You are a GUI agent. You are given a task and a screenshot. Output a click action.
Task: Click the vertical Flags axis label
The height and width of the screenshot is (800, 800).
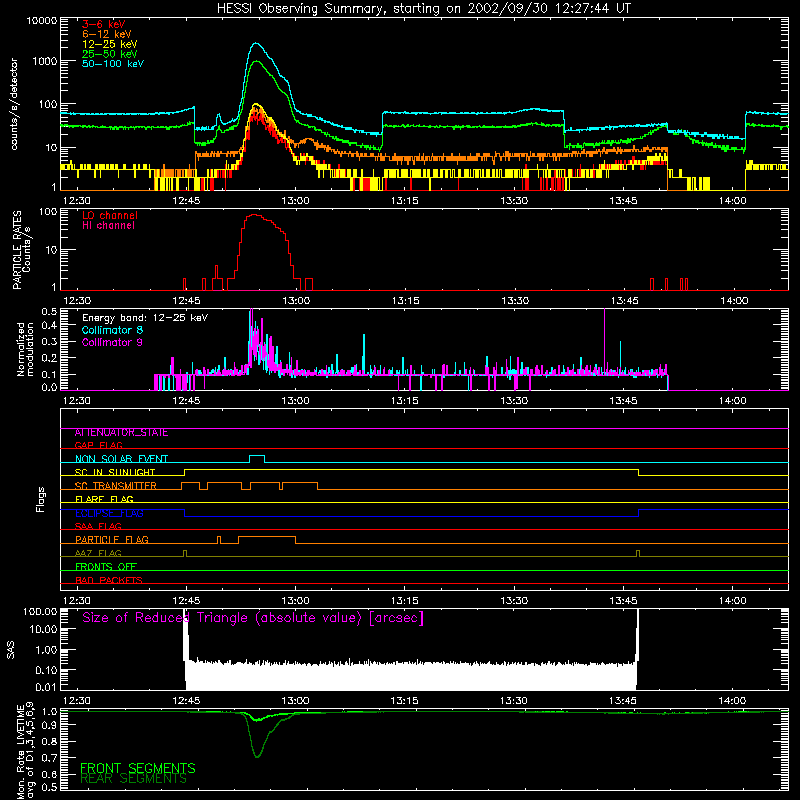[41, 499]
